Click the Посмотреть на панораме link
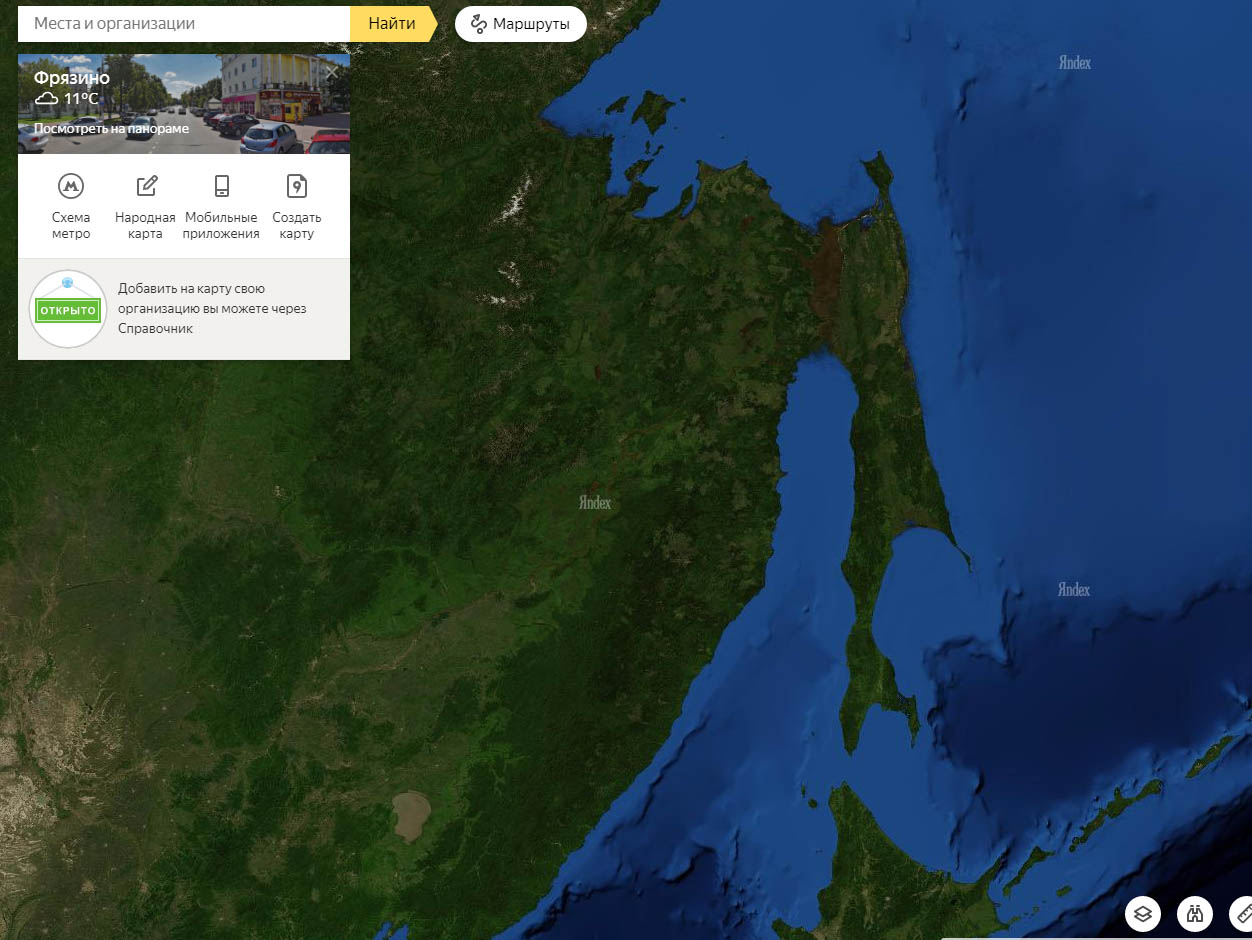The width and height of the screenshot is (1252, 940). click(111, 129)
